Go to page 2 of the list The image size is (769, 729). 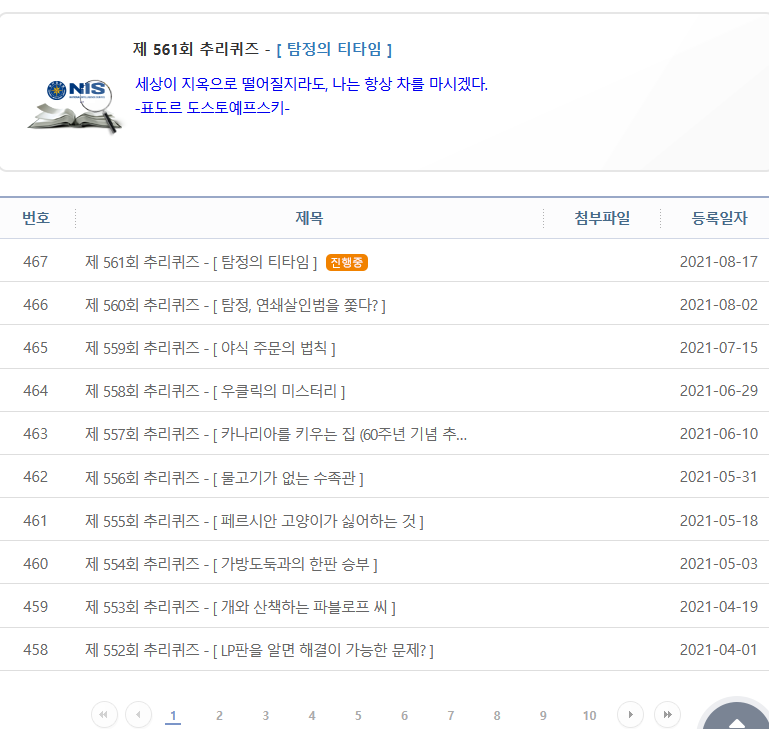click(219, 715)
